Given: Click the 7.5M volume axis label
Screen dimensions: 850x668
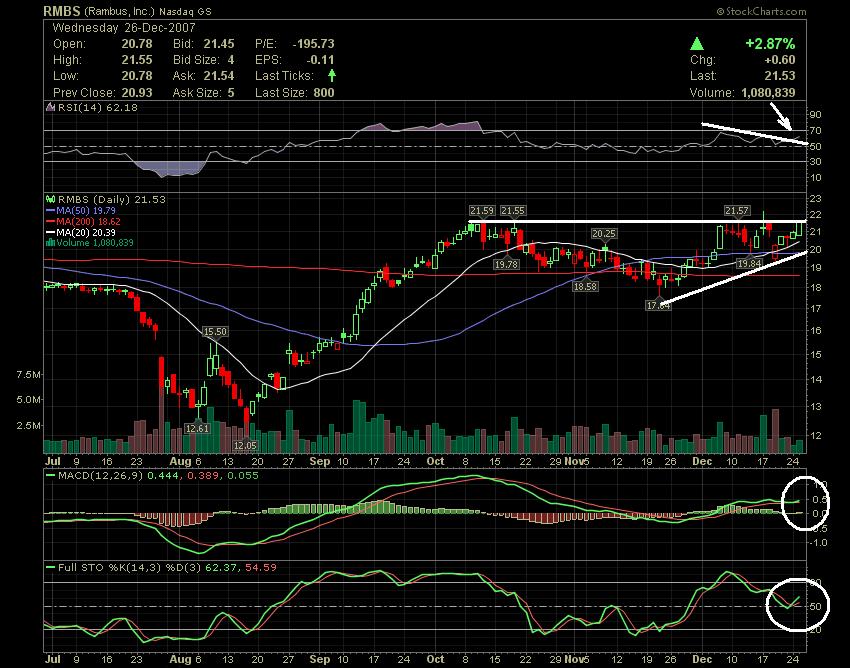Looking at the screenshot, I should coord(29,375).
